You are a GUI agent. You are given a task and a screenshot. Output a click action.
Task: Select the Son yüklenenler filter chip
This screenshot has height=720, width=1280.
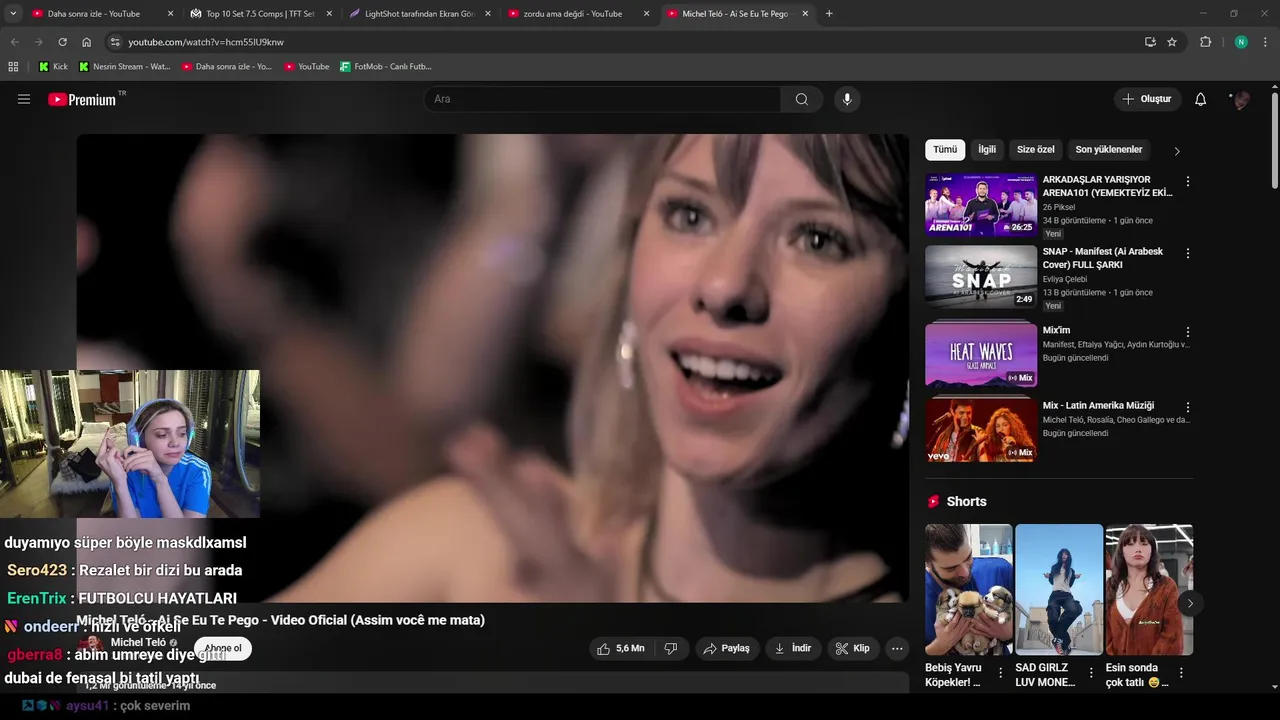(x=1109, y=150)
